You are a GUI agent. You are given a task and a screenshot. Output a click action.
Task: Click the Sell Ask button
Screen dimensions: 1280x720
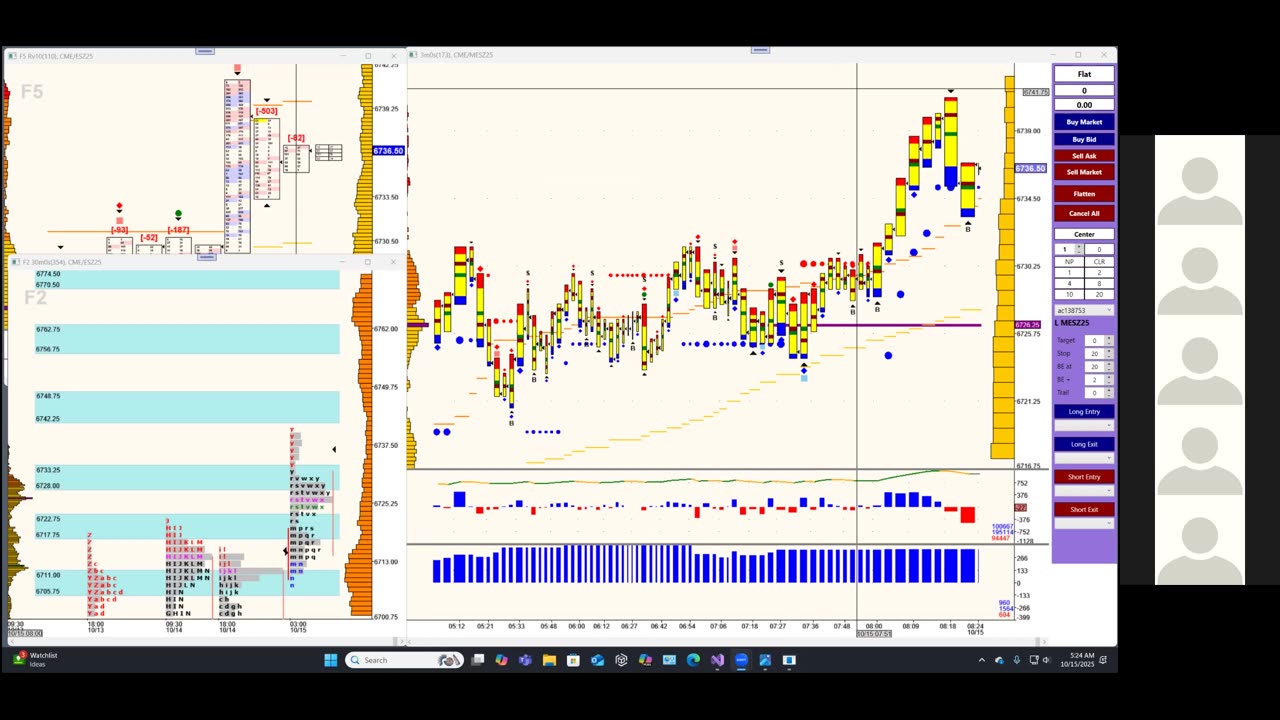pyautogui.click(x=1084, y=156)
